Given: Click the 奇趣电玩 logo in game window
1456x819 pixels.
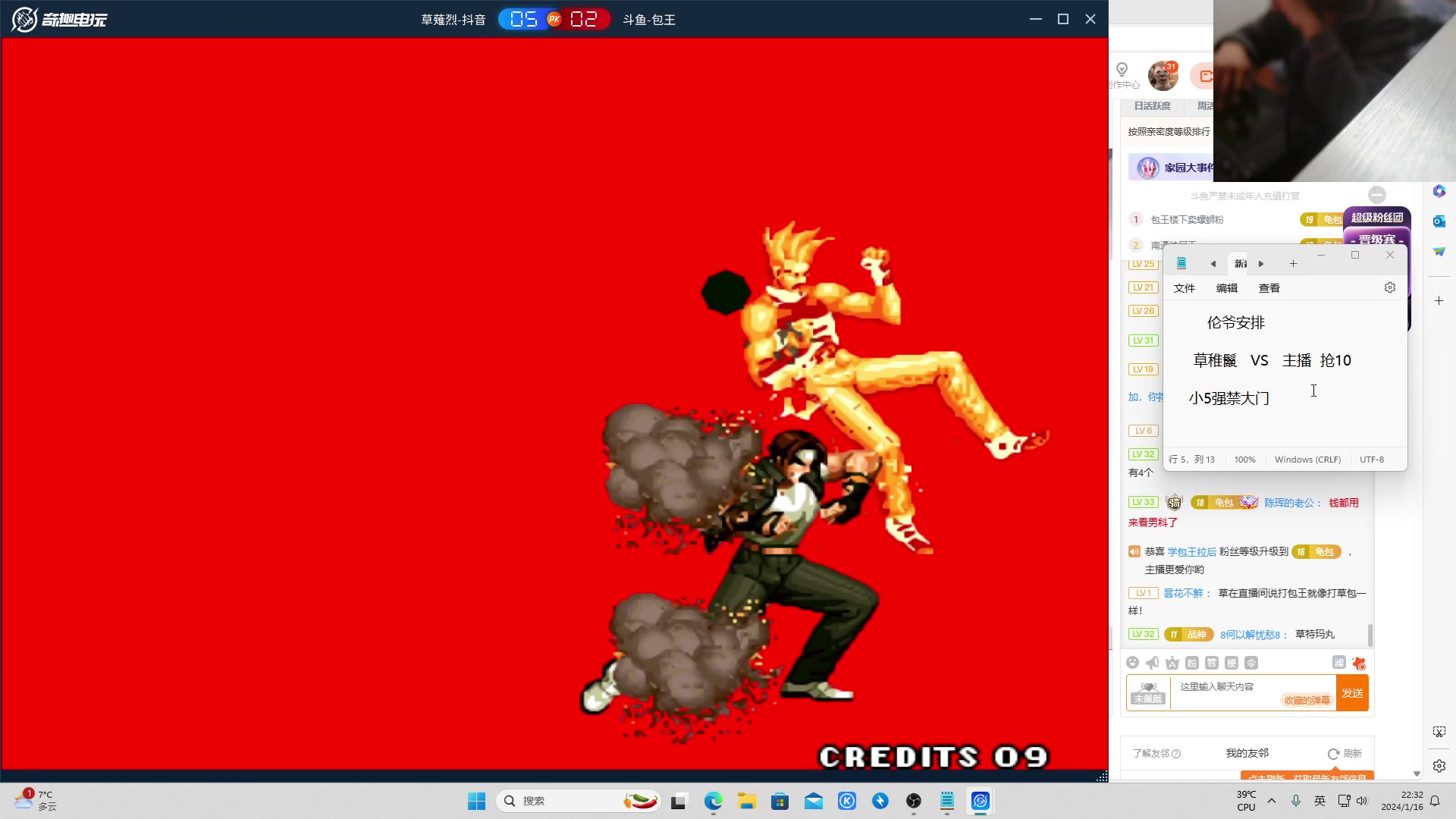Looking at the screenshot, I should (60, 19).
